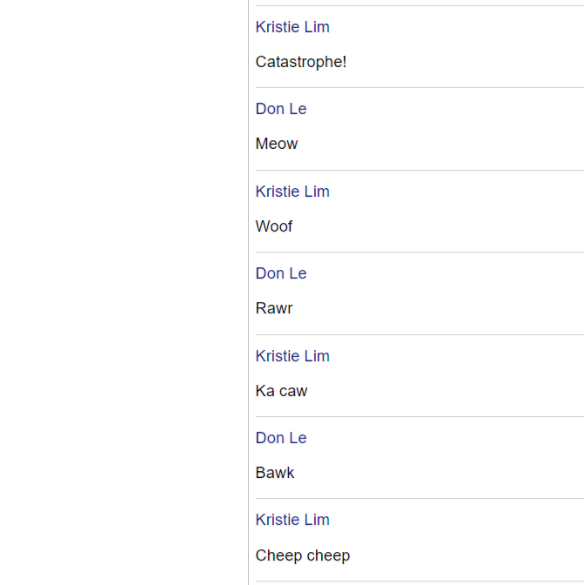Click the separator line below "Bawk"
The image size is (584, 585).
pyautogui.click(x=420, y=498)
